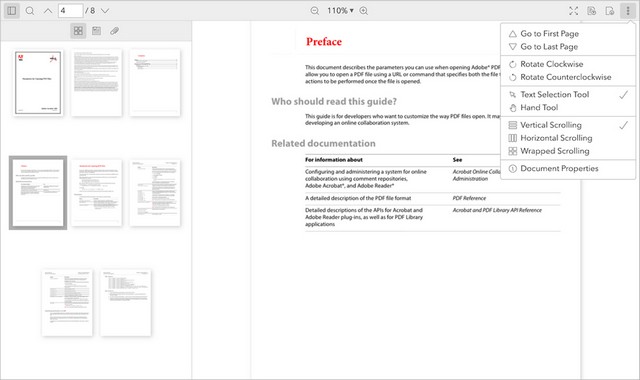Select Go to Last Page
Image resolution: width=640 pixels, height=380 pixels.
click(x=568, y=47)
